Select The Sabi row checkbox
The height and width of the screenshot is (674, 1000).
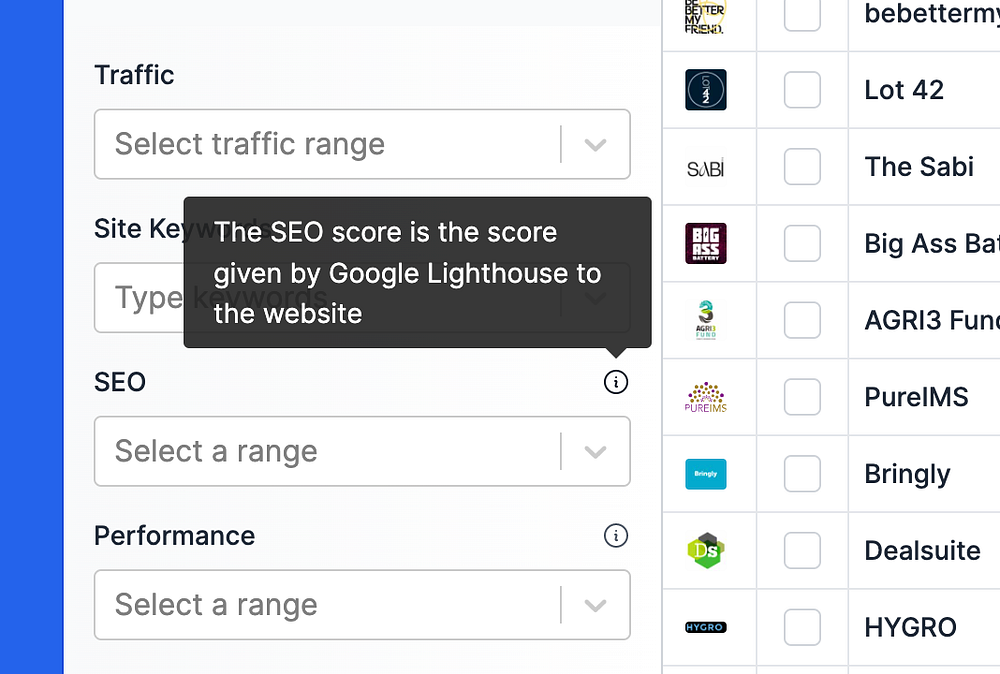pyautogui.click(x=802, y=167)
